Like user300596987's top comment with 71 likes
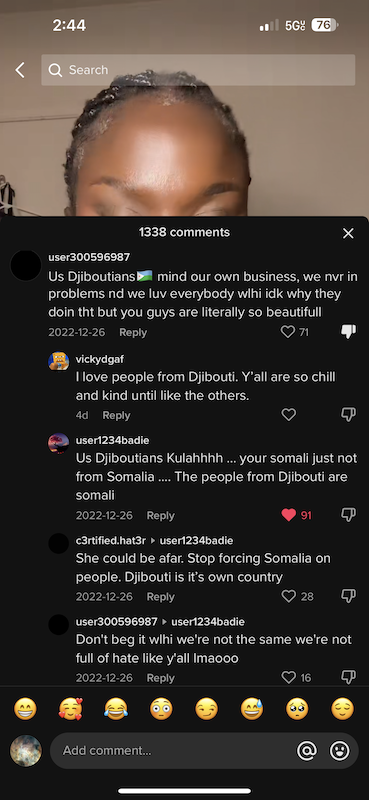This screenshot has height=800, width=369. coord(288,332)
